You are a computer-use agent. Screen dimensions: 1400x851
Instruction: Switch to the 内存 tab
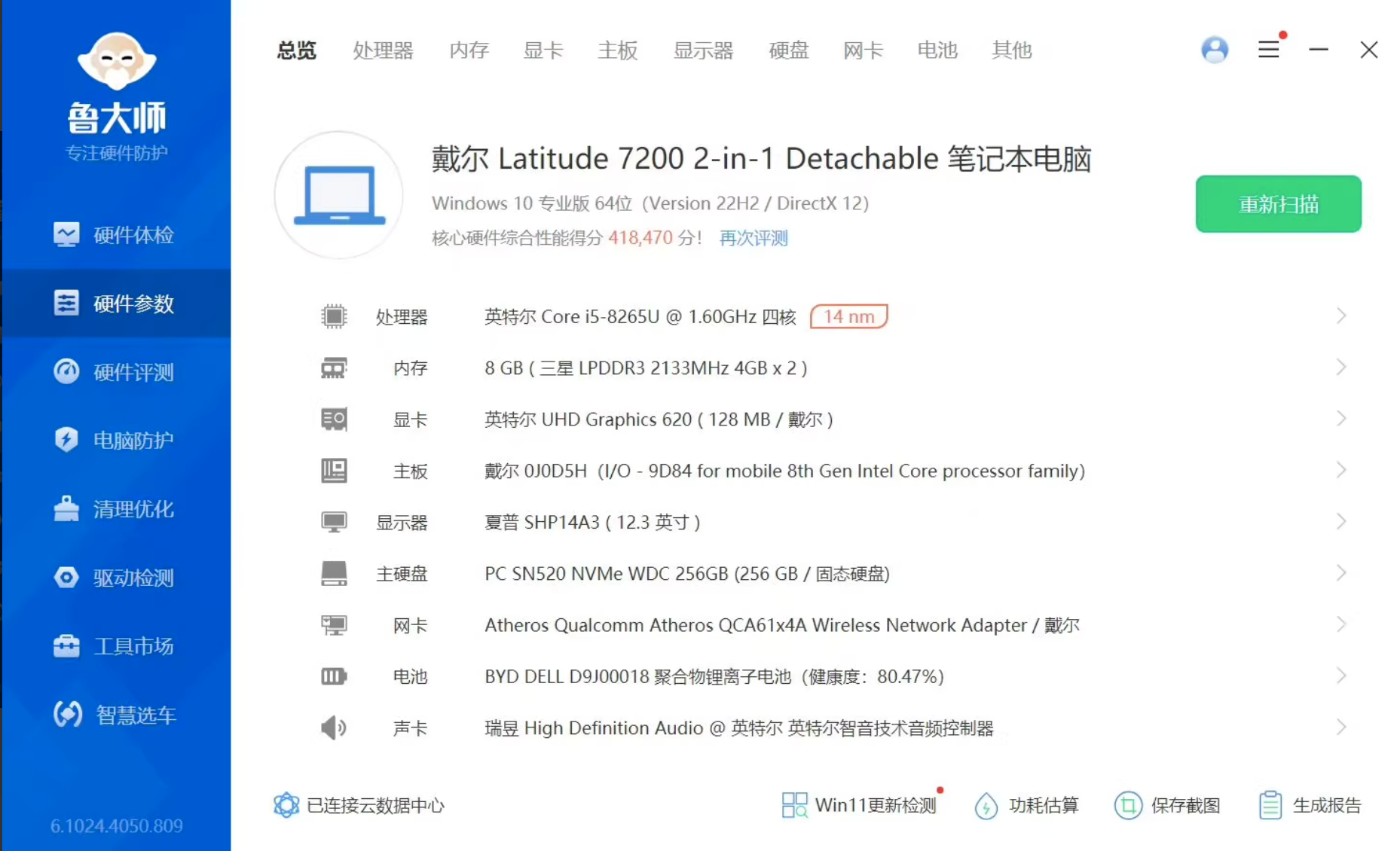[469, 50]
